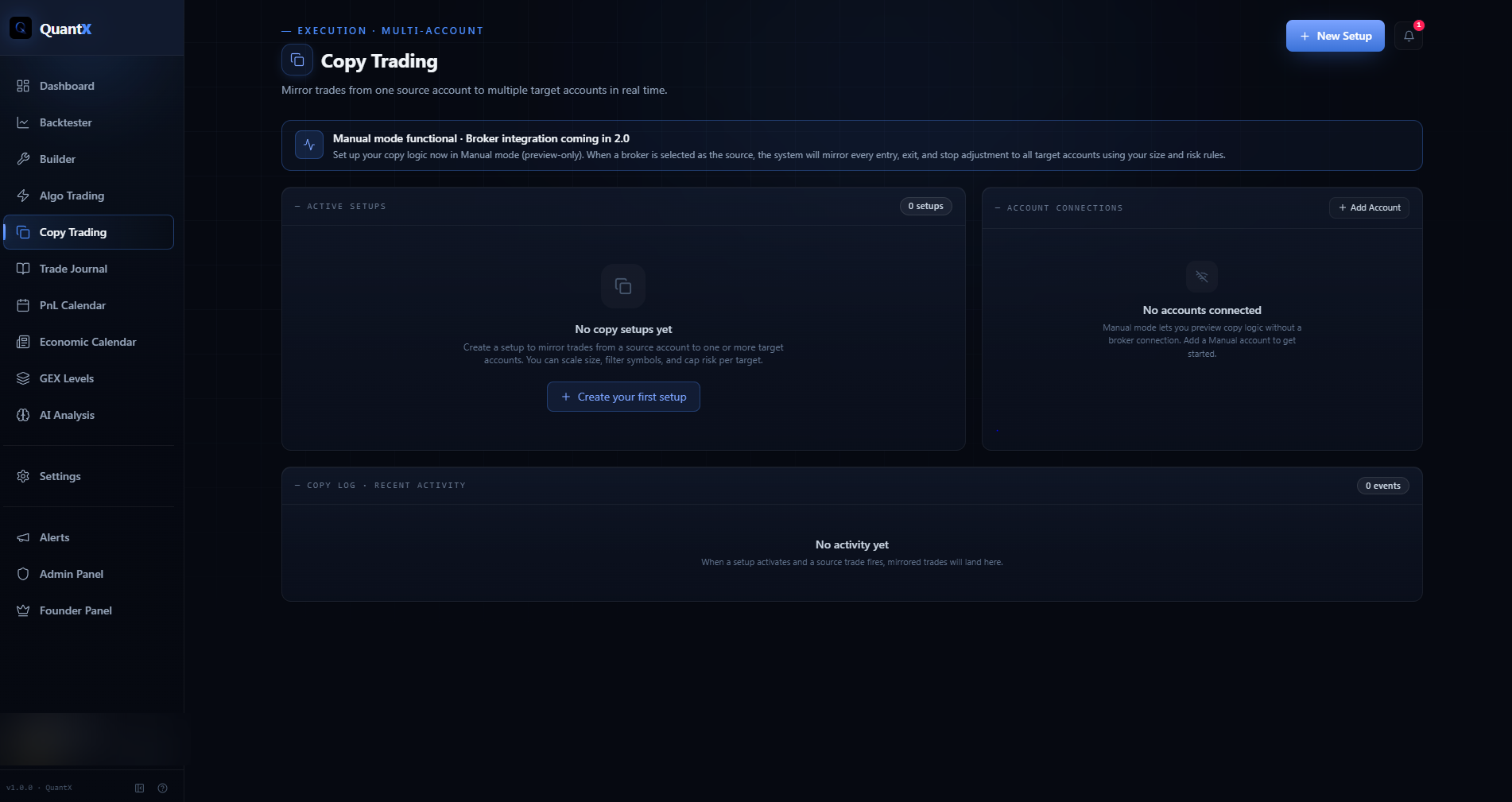Screen dimensions: 1512x802
Task: Open AI Analysis page
Action: [88, 415]
